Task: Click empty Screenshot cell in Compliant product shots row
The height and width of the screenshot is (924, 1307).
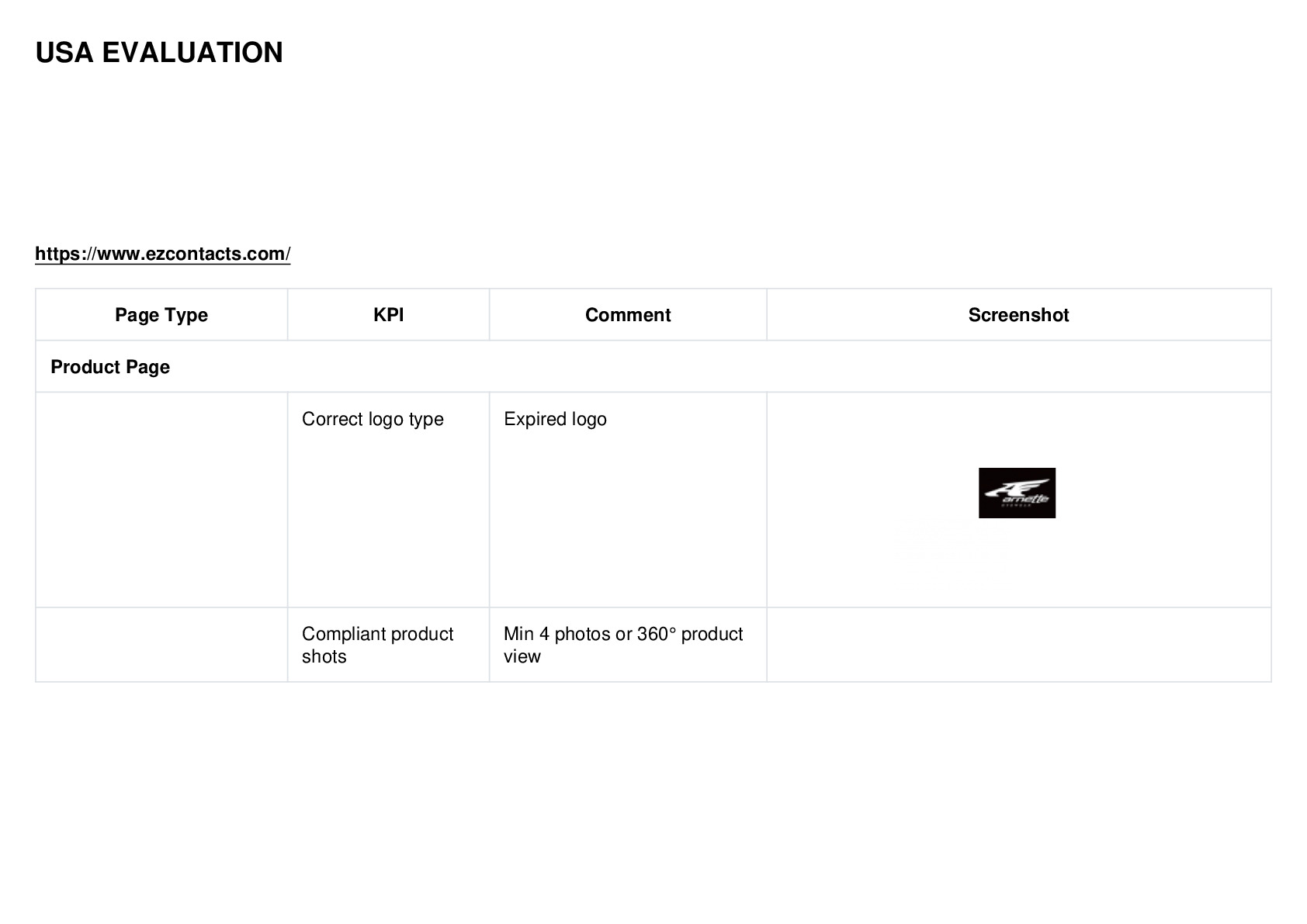Action: 1018,645
